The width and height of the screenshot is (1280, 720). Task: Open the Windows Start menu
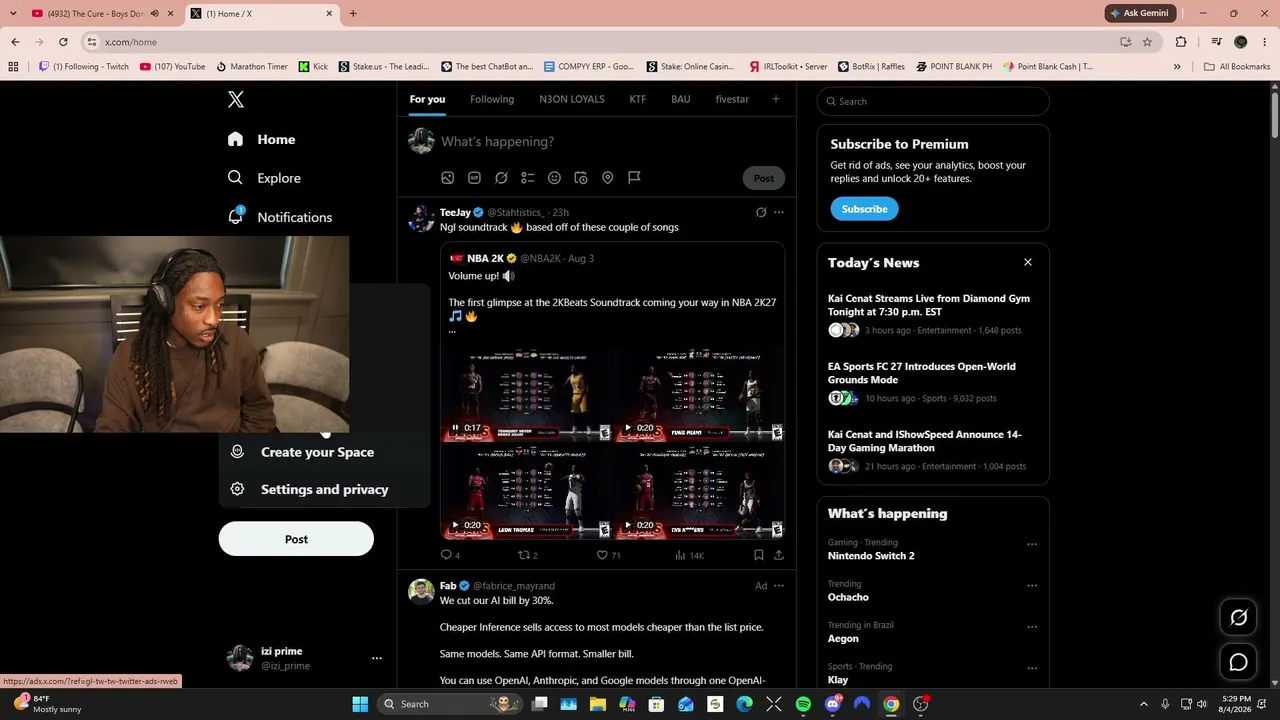[360, 704]
